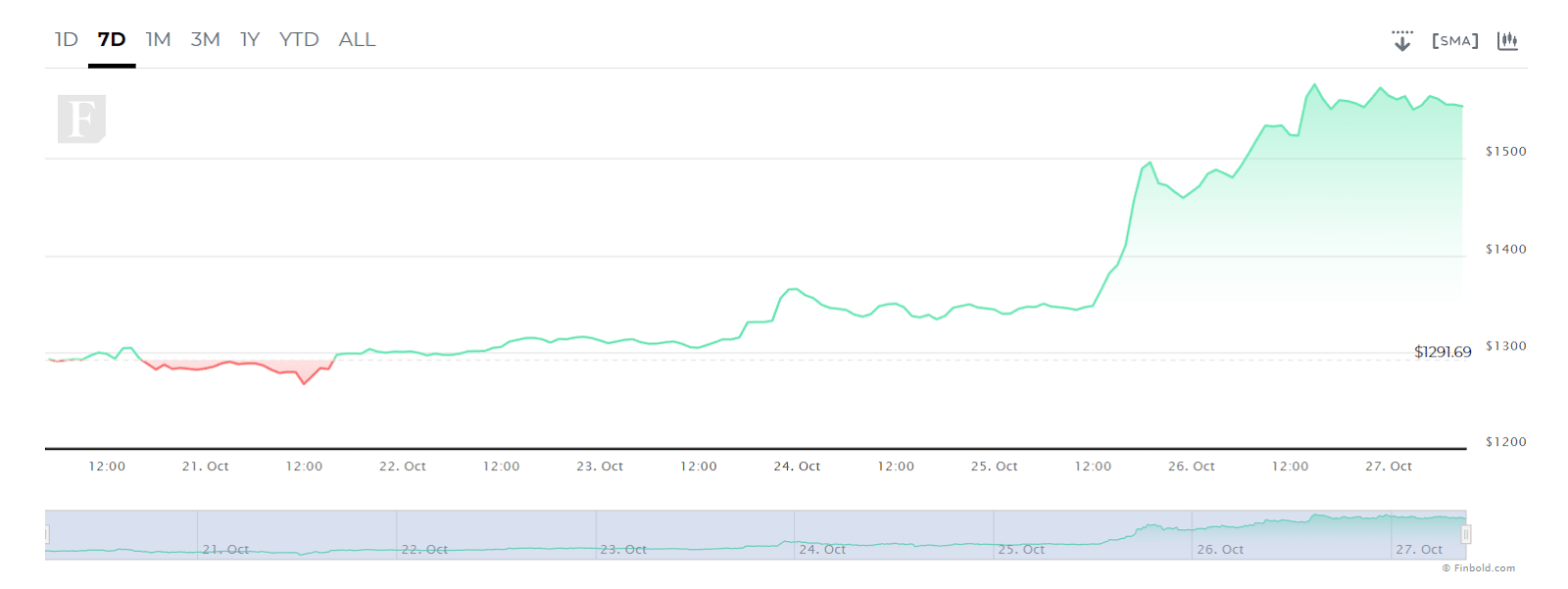This screenshot has width=1568, height=589.
Task: Click the $1500 y-axis label
Action: click(1506, 152)
